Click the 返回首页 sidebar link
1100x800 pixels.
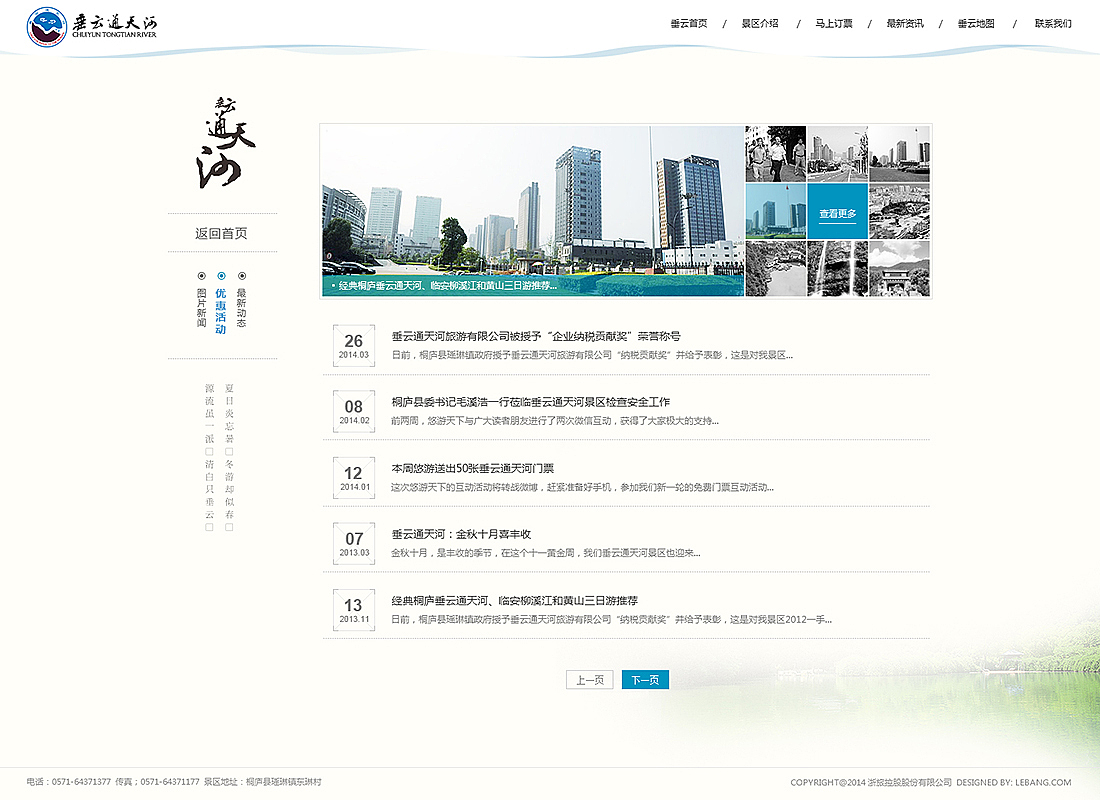[221, 234]
